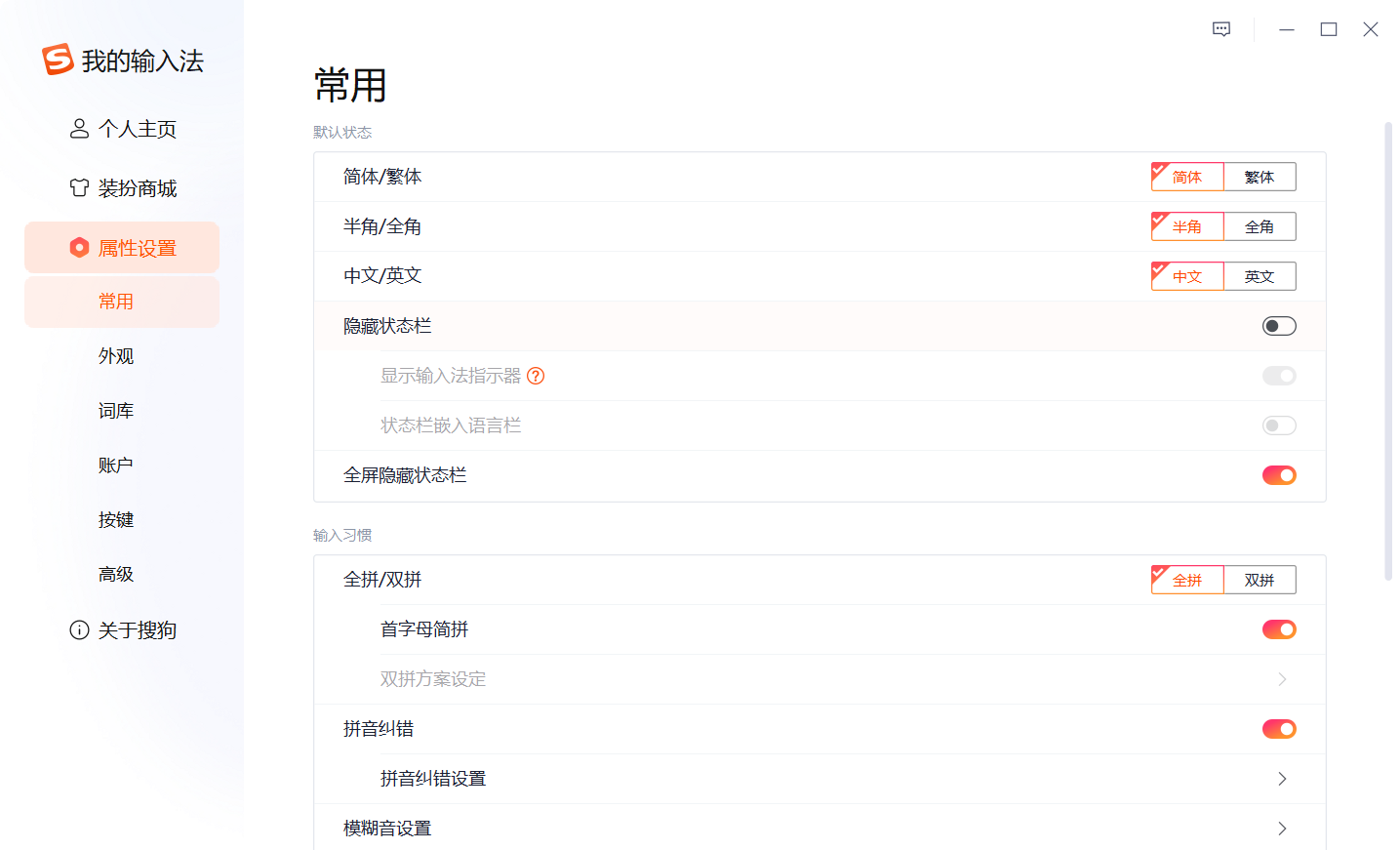Select 简体 option
Screen dimensions: 1400x850
click(x=1187, y=177)
